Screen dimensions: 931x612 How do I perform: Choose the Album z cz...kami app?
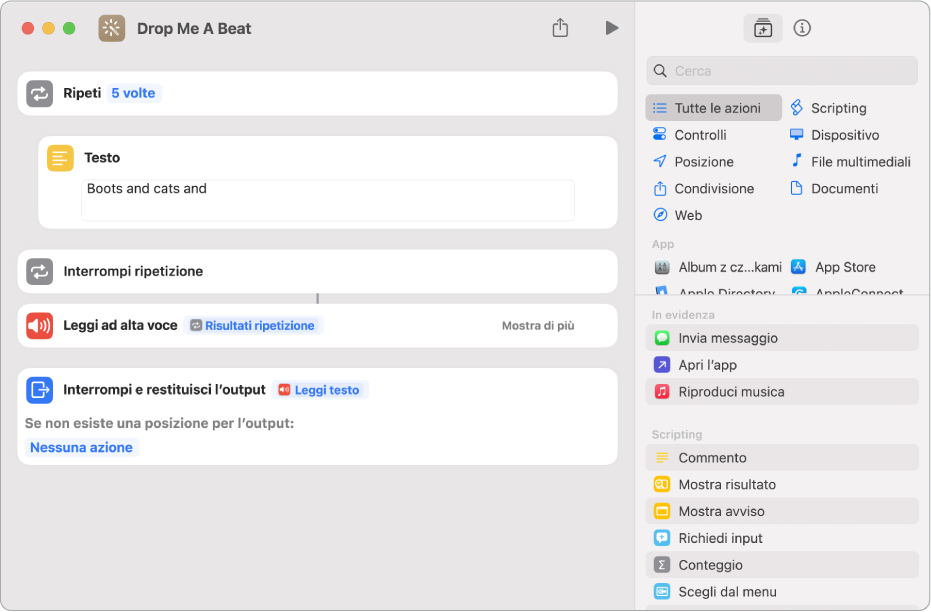point(718,267)
